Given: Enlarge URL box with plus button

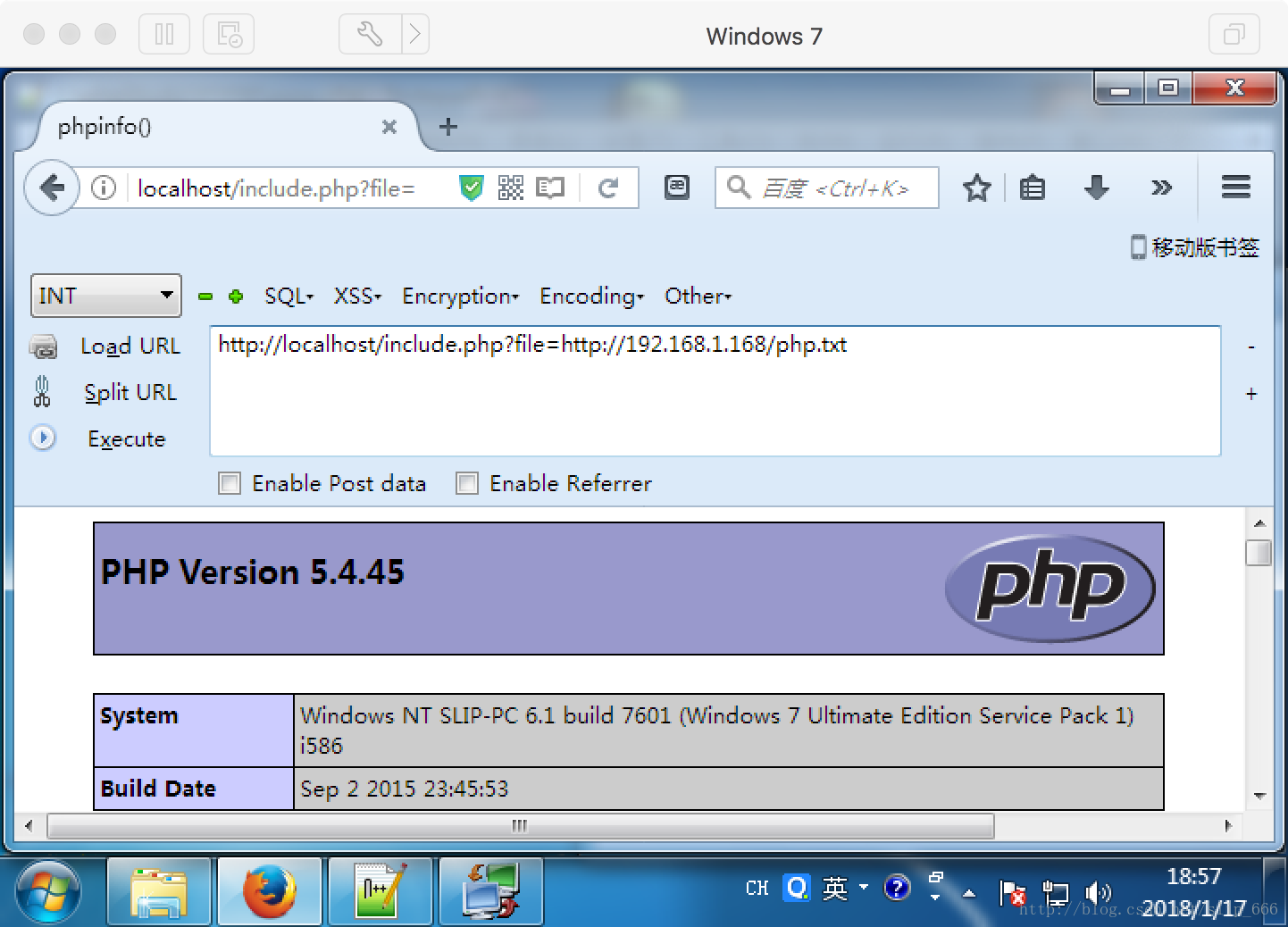Looking at the screenshot, I should pos(1251,394).
